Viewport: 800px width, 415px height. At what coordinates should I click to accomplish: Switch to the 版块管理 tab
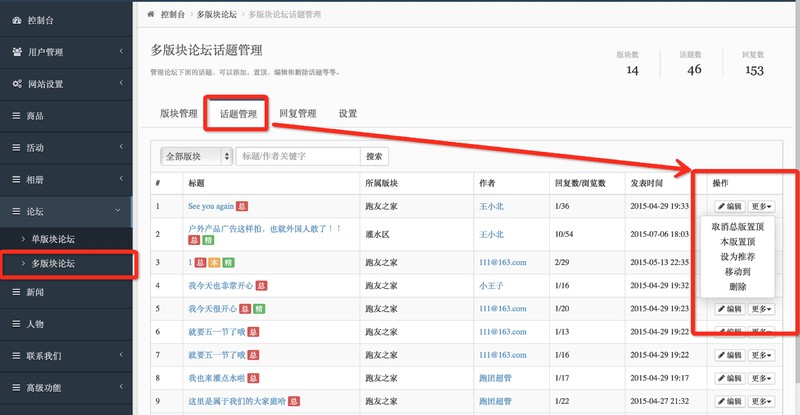179,114
